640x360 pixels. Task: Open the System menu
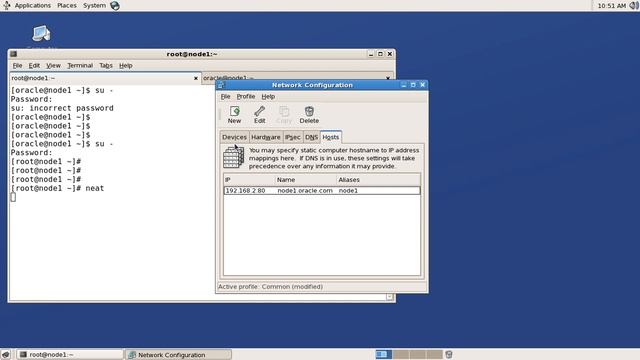point(94,6)
